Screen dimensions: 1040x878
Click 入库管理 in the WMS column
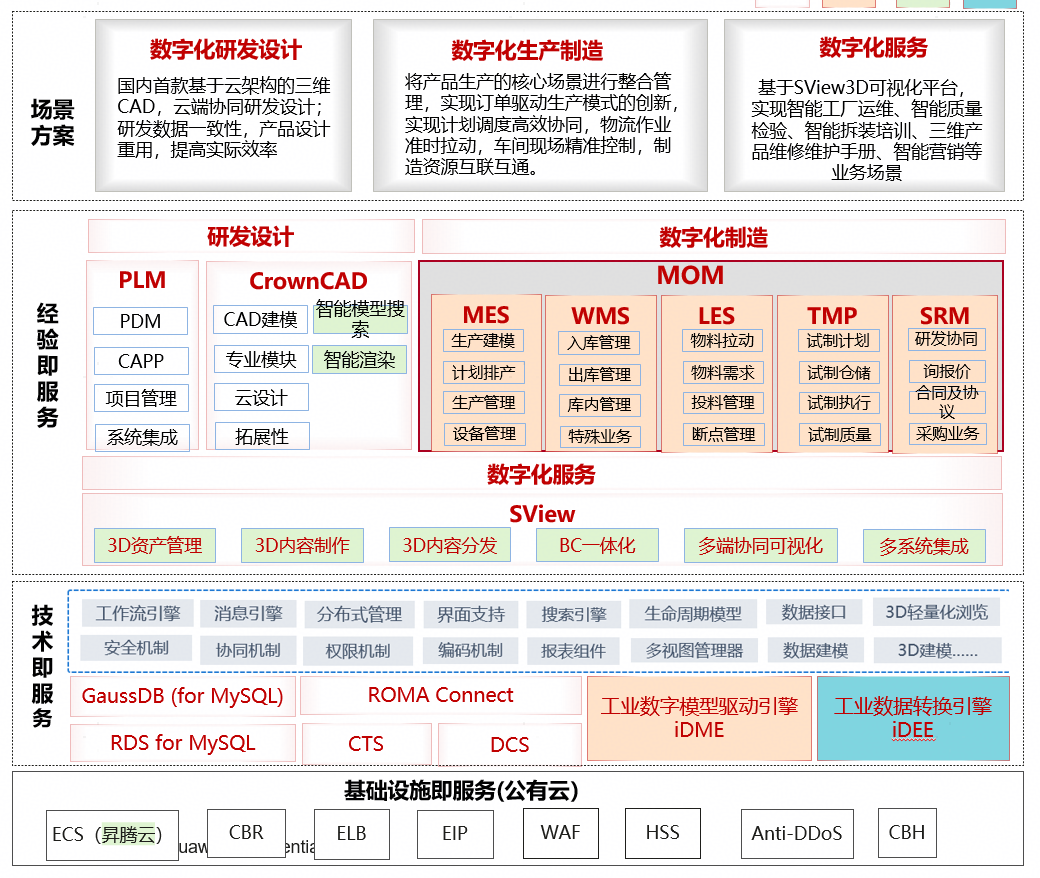600,343
